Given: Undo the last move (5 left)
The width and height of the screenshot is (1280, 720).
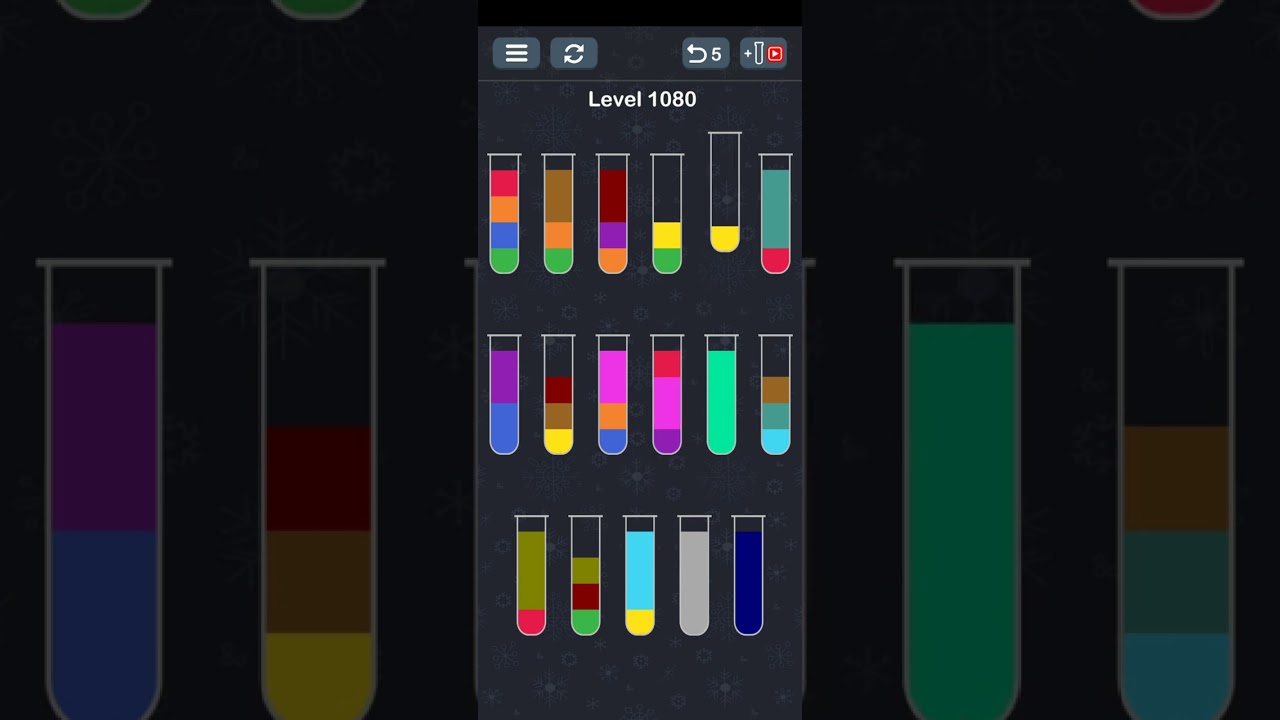Looking at the screenshot, I should click(x=706, y=54).
